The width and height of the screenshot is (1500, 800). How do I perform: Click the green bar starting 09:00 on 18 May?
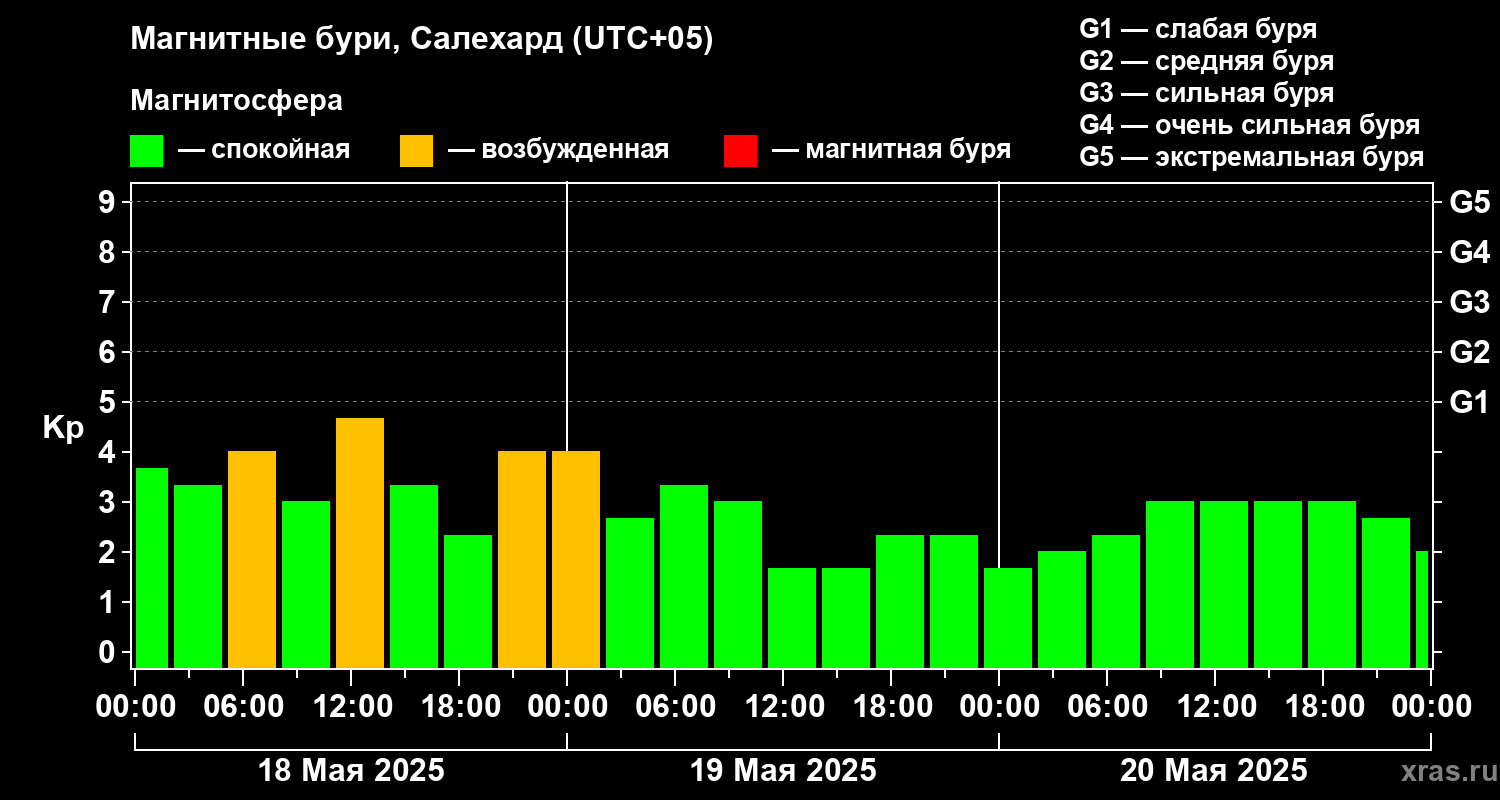pos(306,585)
